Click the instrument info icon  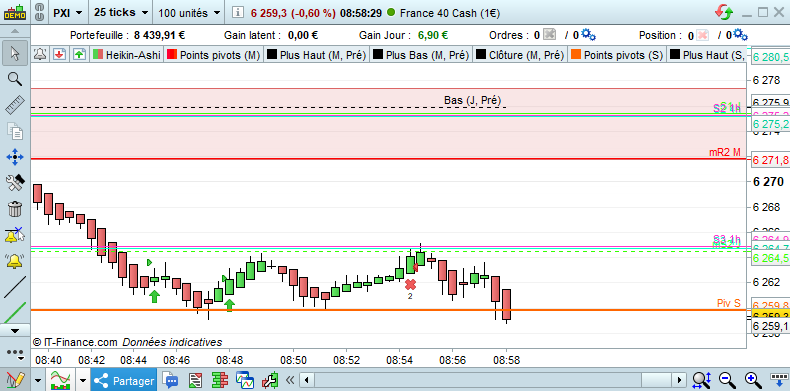pyautogui.click(x=239, y=13)
